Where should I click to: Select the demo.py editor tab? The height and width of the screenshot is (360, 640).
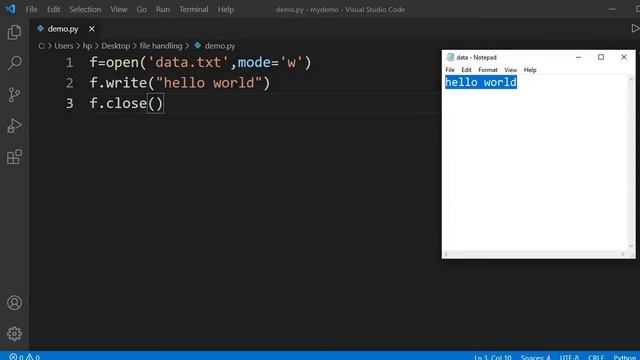[63, 29]
